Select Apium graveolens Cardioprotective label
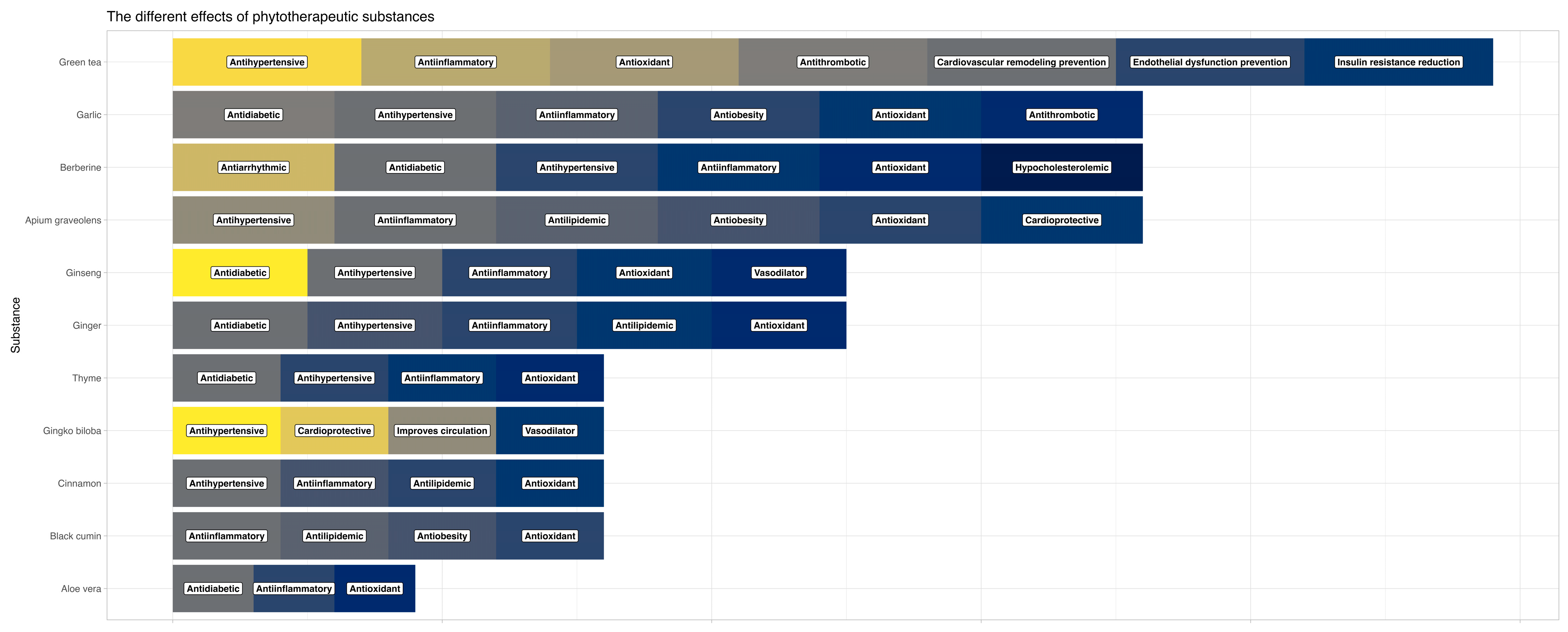1568x632 pixels. coord(1061,220)
